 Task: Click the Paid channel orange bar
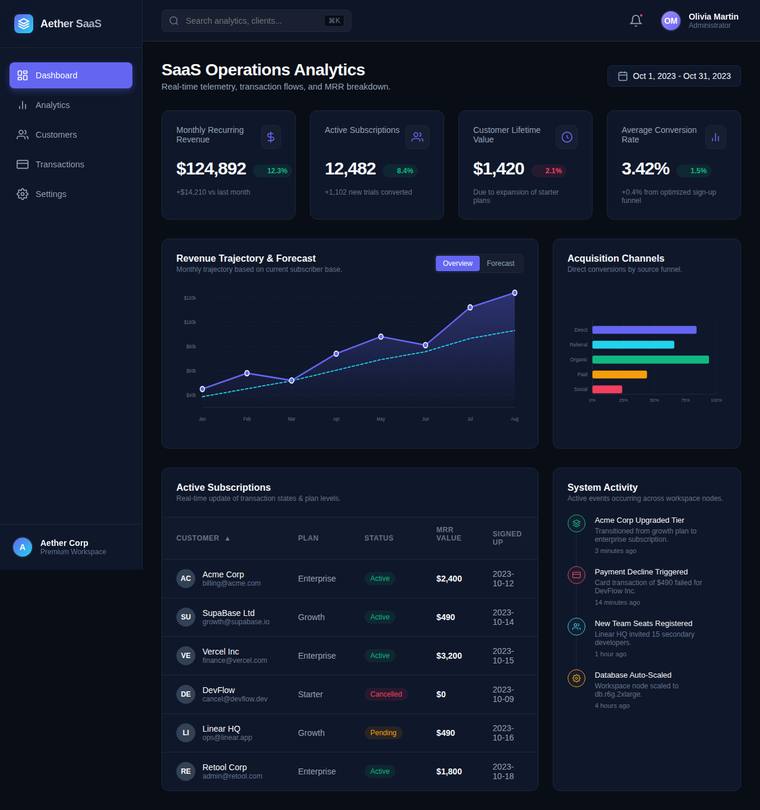point(619,375)
